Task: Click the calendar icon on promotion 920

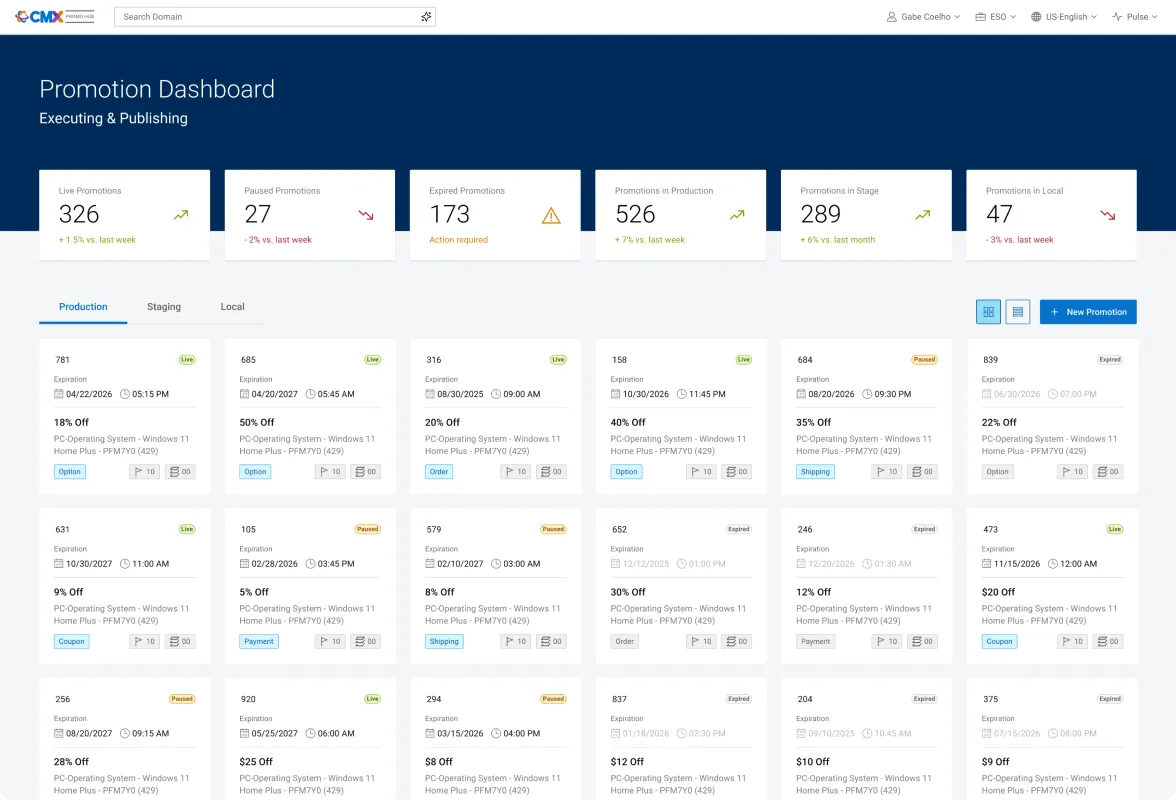Action: point(244,733)
